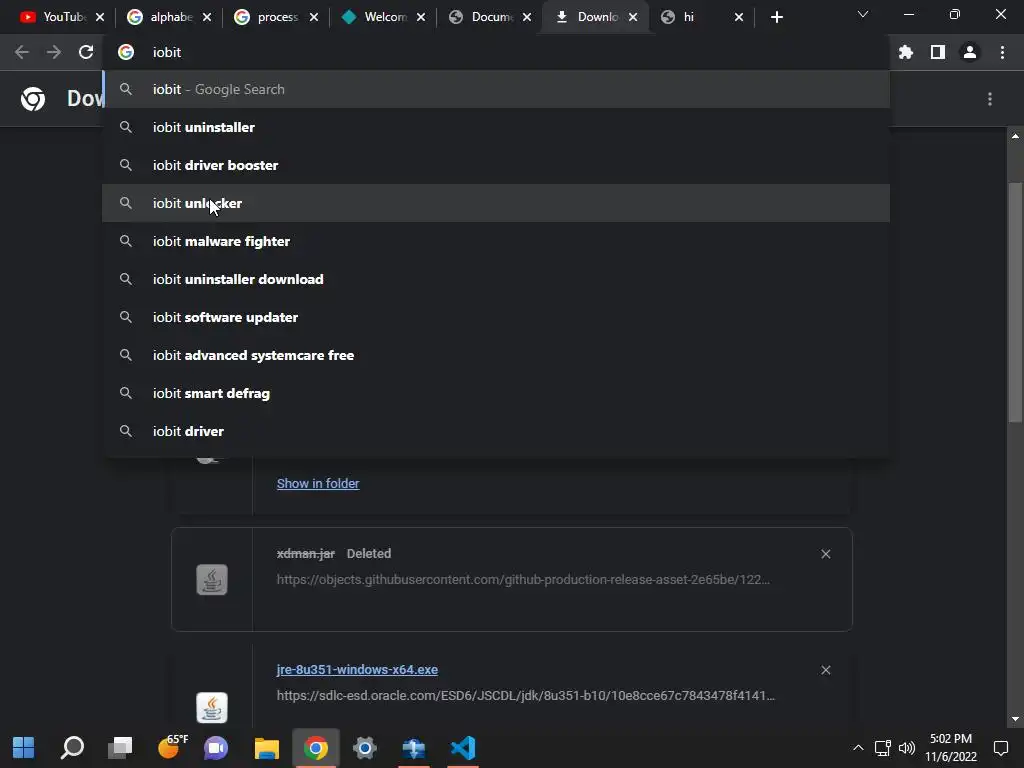
Task: Open jre-8u351-windows-x64.exe download link
Action: [x=357, y=669]
